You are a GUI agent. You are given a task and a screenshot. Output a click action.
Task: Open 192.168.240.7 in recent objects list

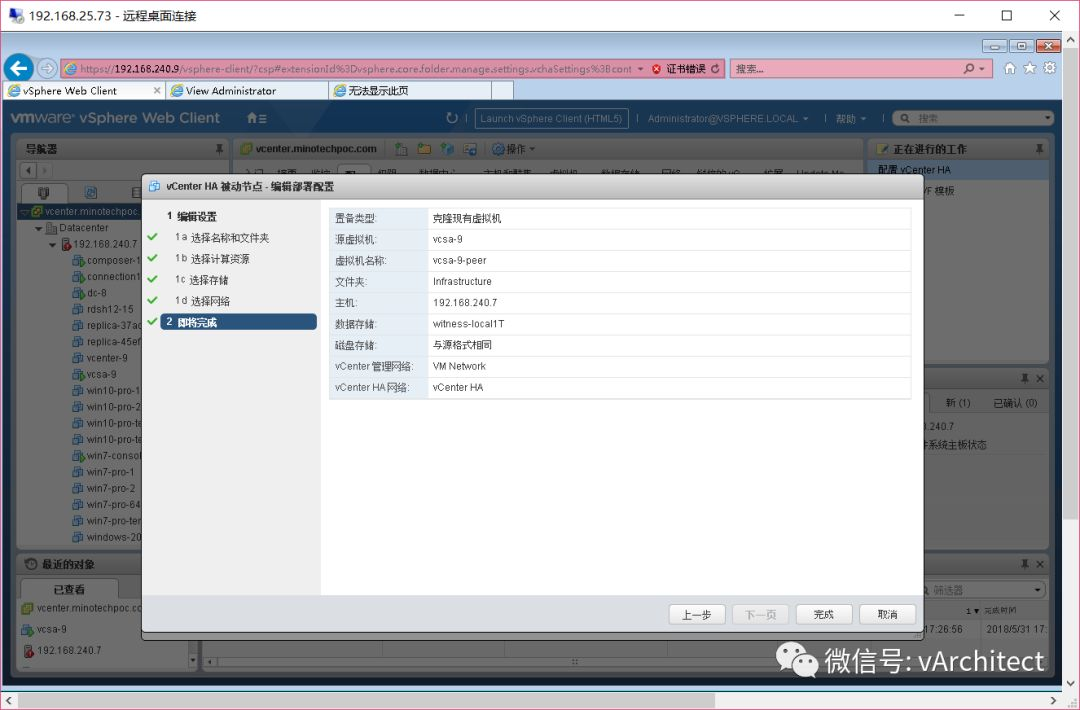(x=62, y=650)
